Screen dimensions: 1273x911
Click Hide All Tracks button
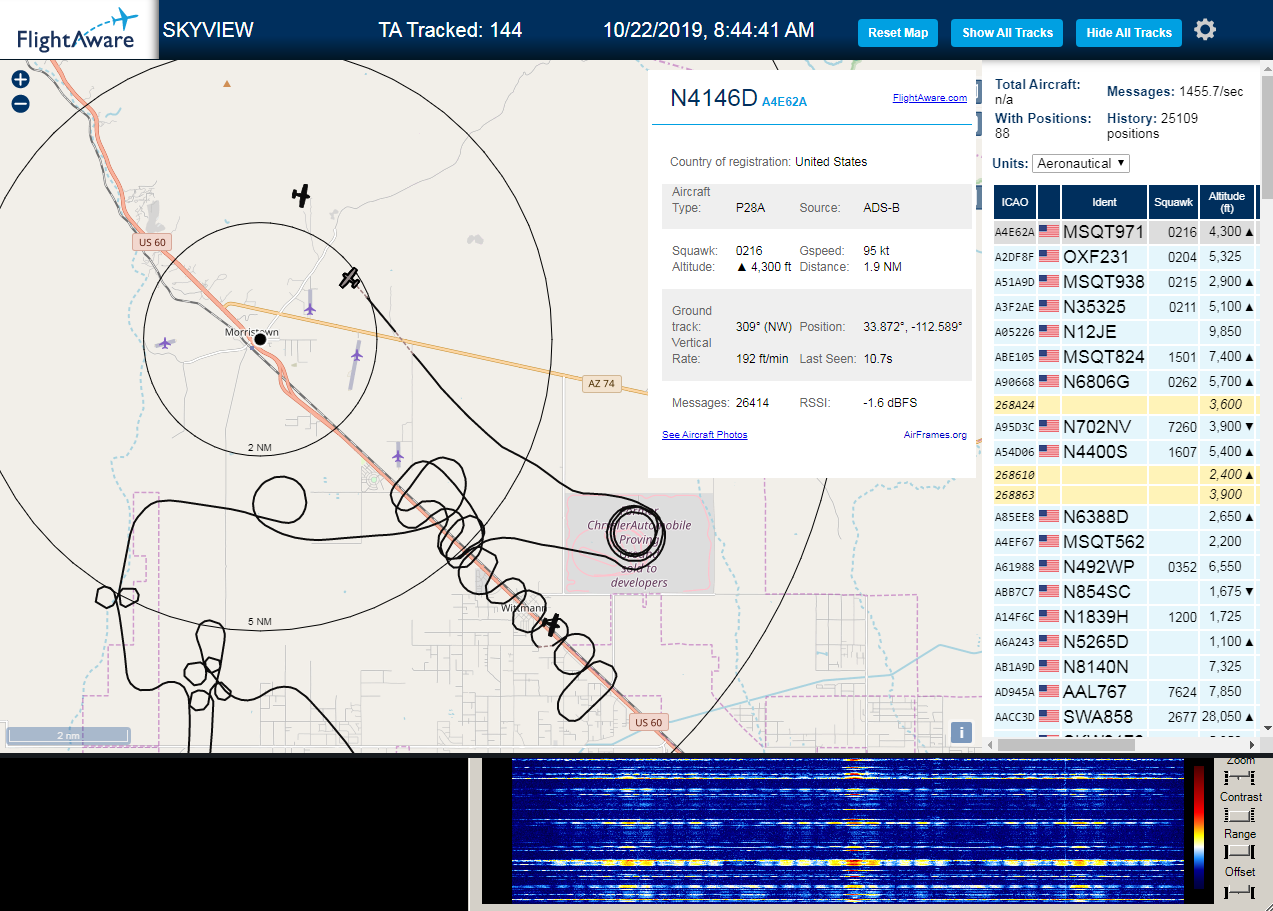click(x=1129, y=33)
